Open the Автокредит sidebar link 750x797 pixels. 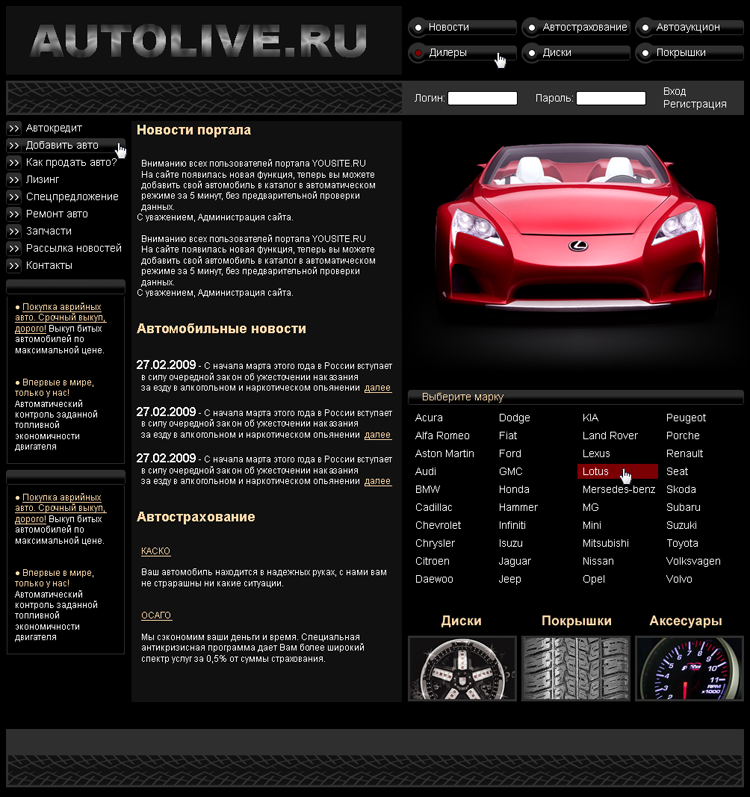(x=54, y=129)
